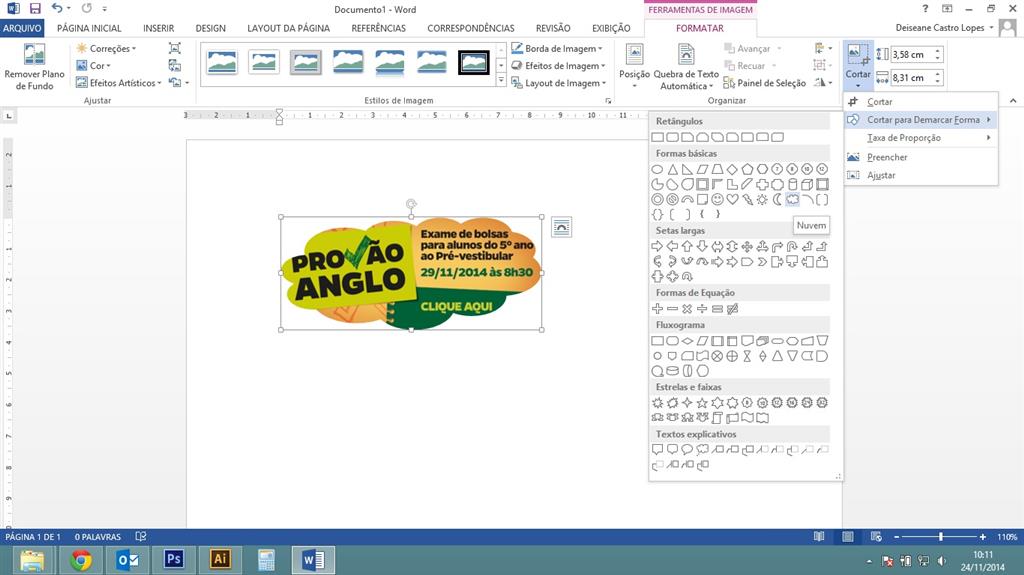The height and width of the screenshot is (575, 1024).
Task: Click the layout options button beside the image
Action: (561, 227)
